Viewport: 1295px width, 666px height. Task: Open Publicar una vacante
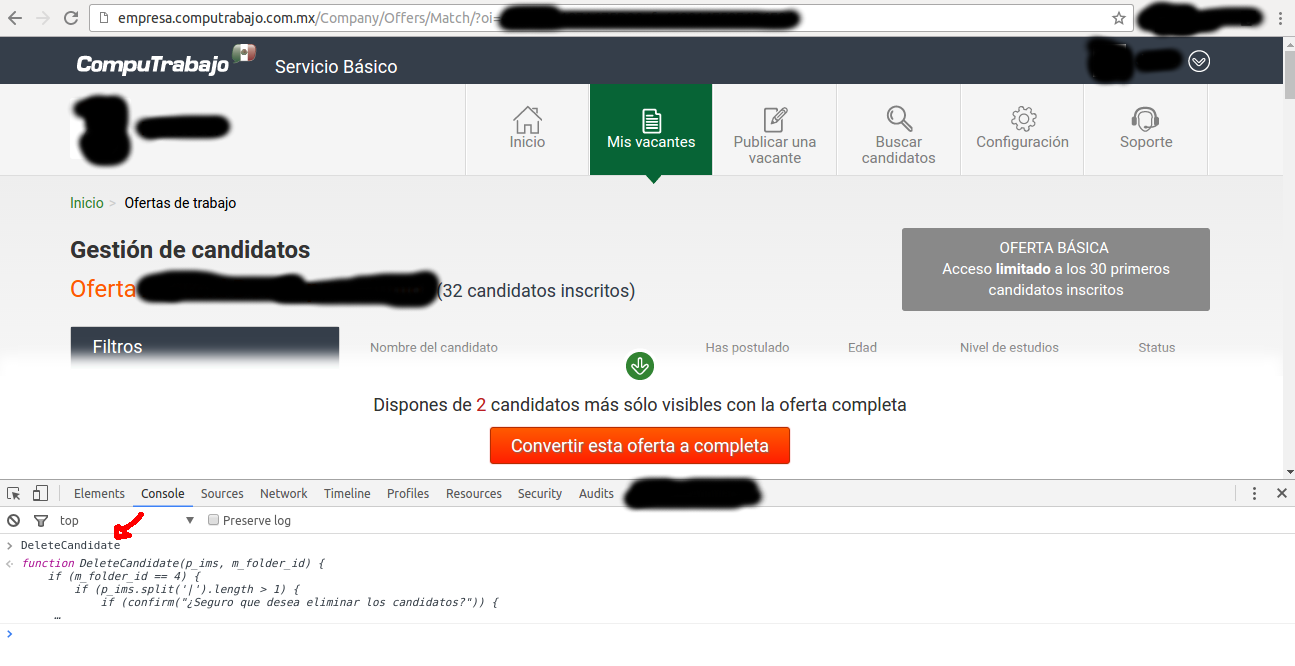(775, 129)
